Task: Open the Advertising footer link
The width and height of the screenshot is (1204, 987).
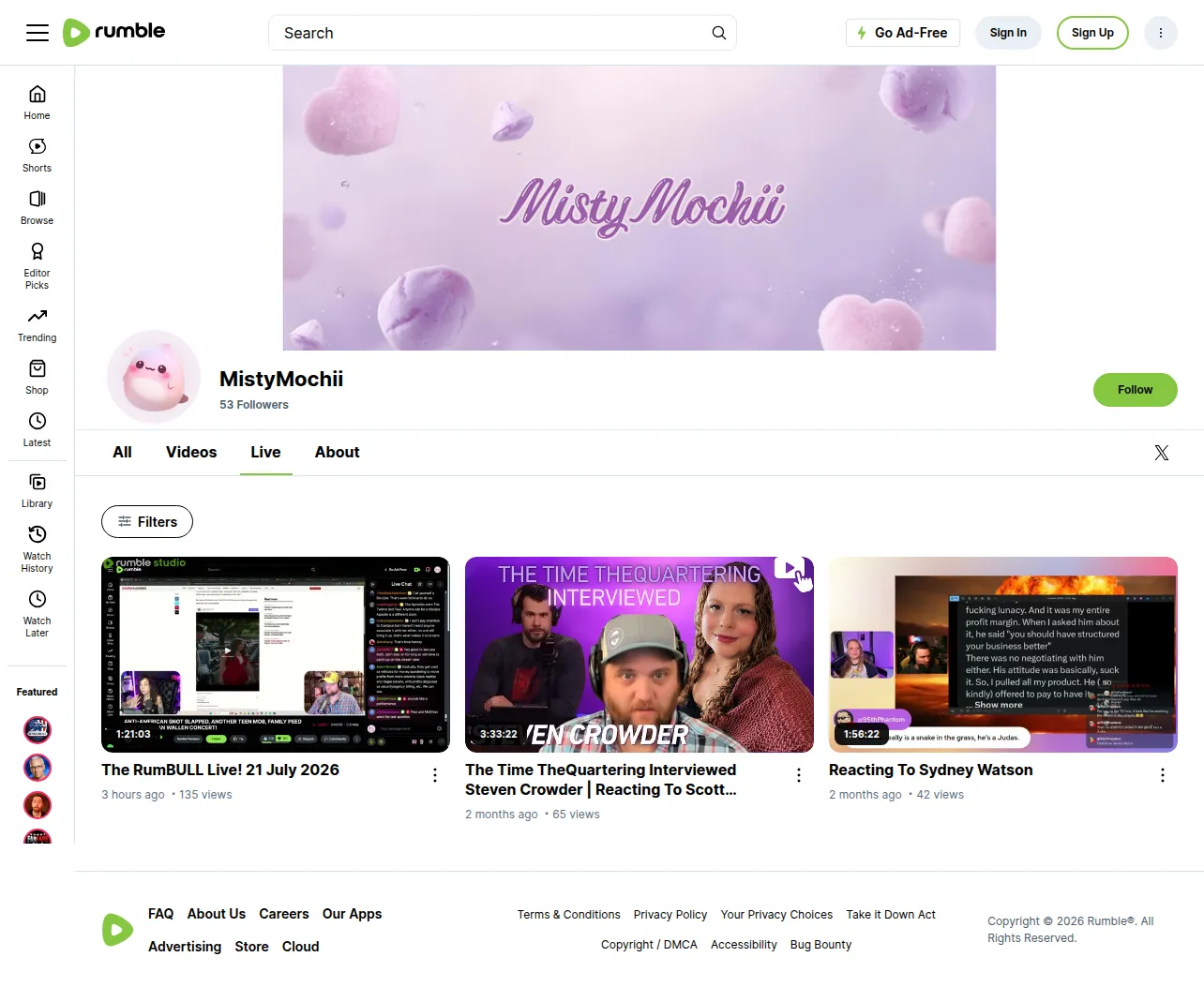Action: [185, 947]
